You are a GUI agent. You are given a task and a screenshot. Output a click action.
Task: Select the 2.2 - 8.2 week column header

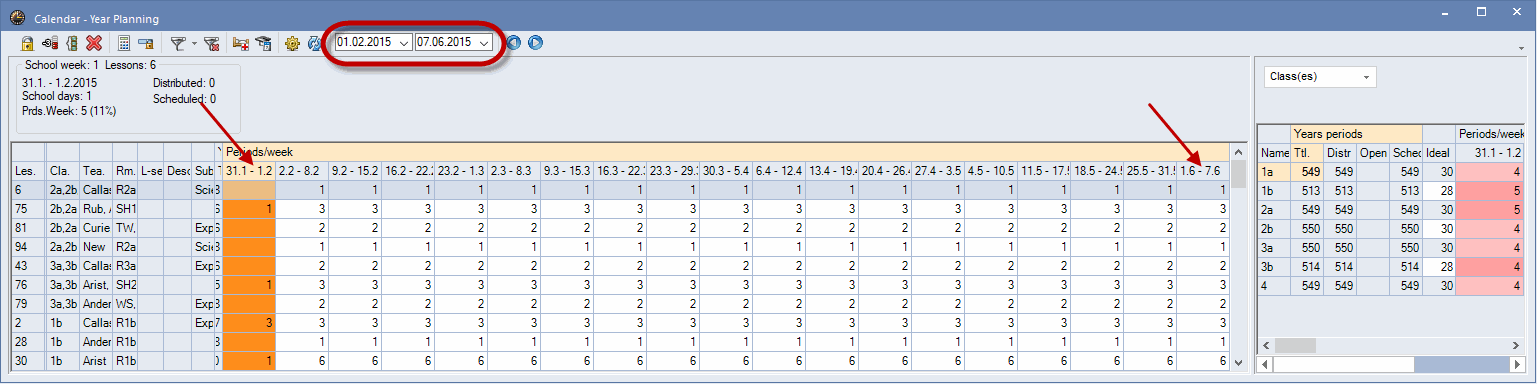302,170
